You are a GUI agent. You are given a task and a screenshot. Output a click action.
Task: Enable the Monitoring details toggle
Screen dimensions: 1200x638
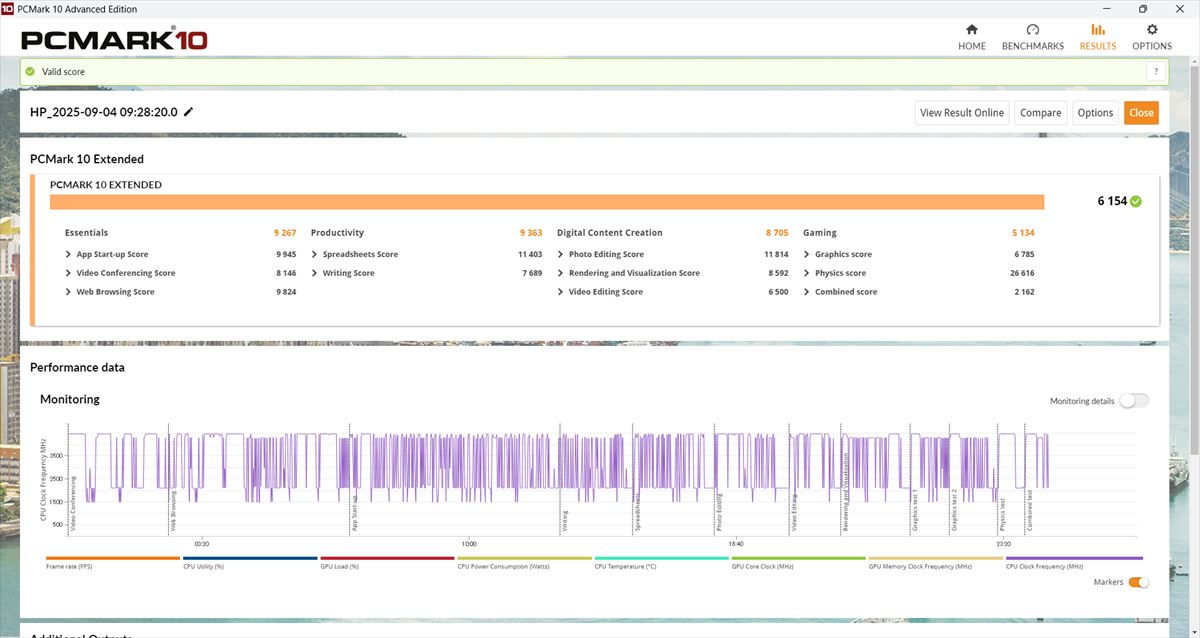pos(1133,401)
